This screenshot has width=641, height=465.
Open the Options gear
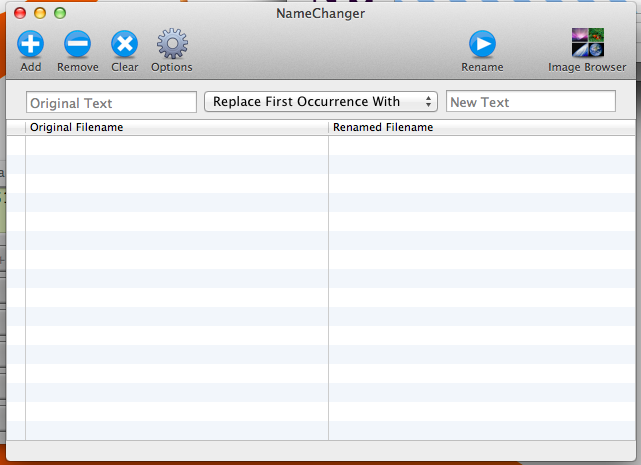tap(171, 44)
